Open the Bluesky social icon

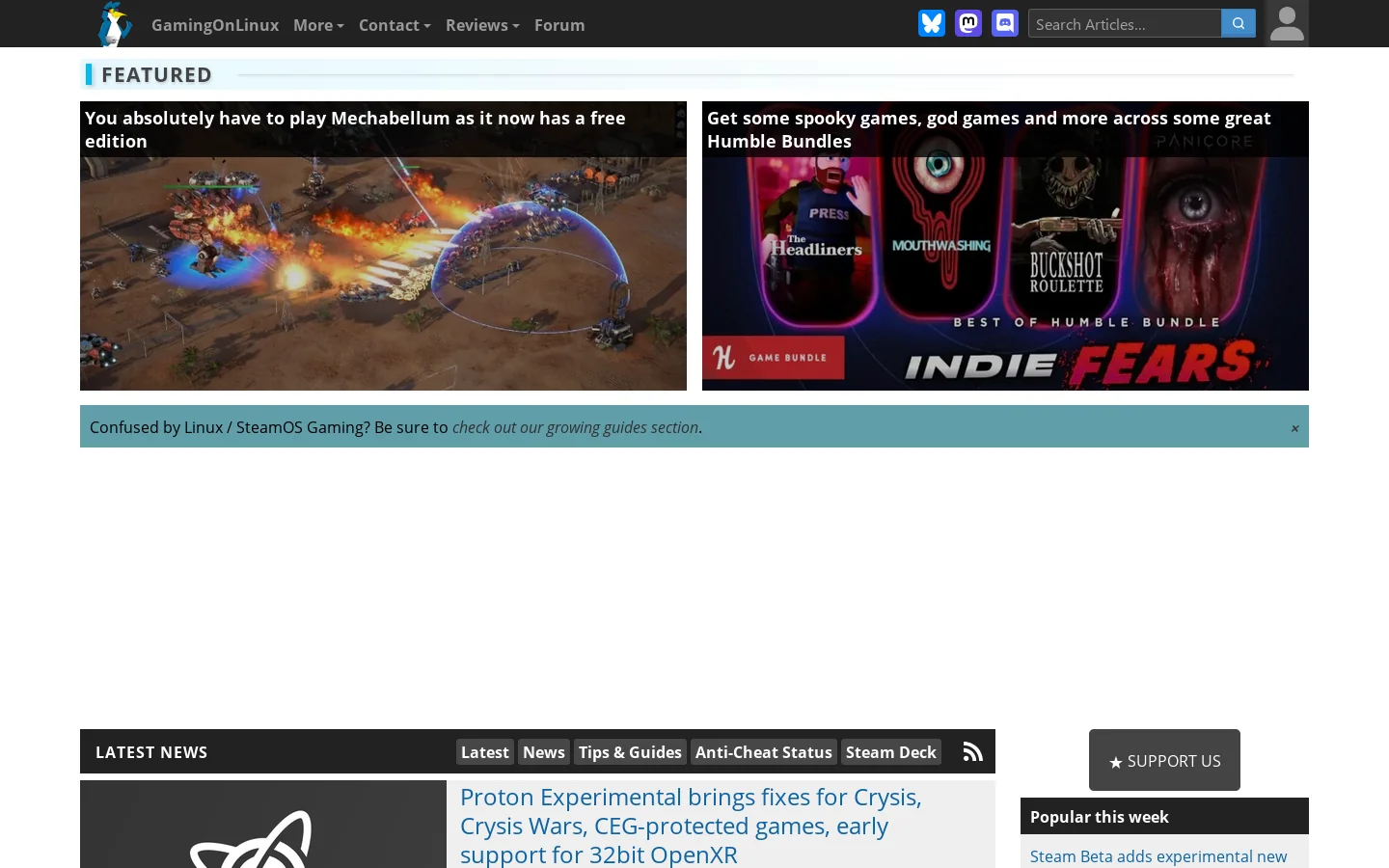pyautogui.click(x=932, y=23)
